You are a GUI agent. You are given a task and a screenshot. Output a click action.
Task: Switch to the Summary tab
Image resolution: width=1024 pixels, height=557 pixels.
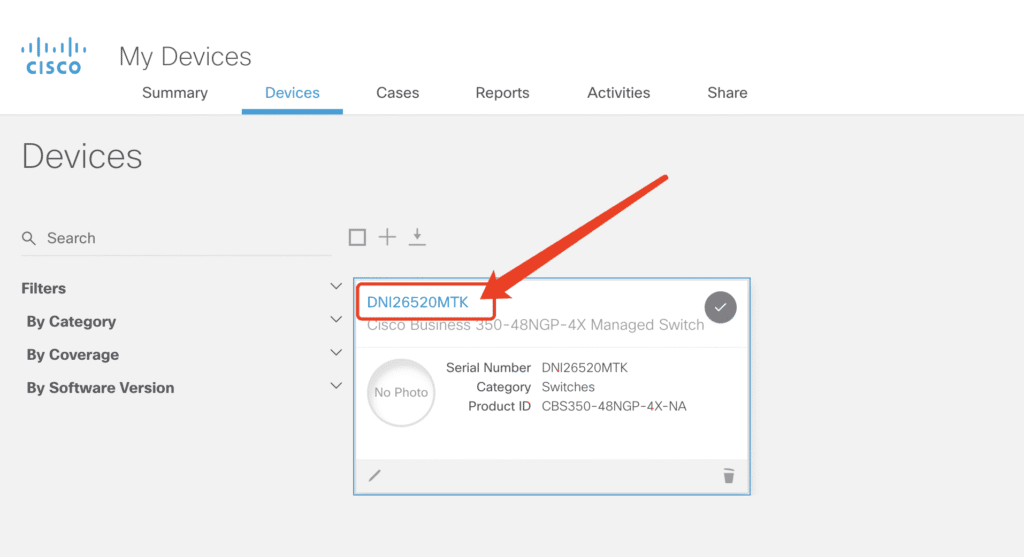click(x=175, y=93)
